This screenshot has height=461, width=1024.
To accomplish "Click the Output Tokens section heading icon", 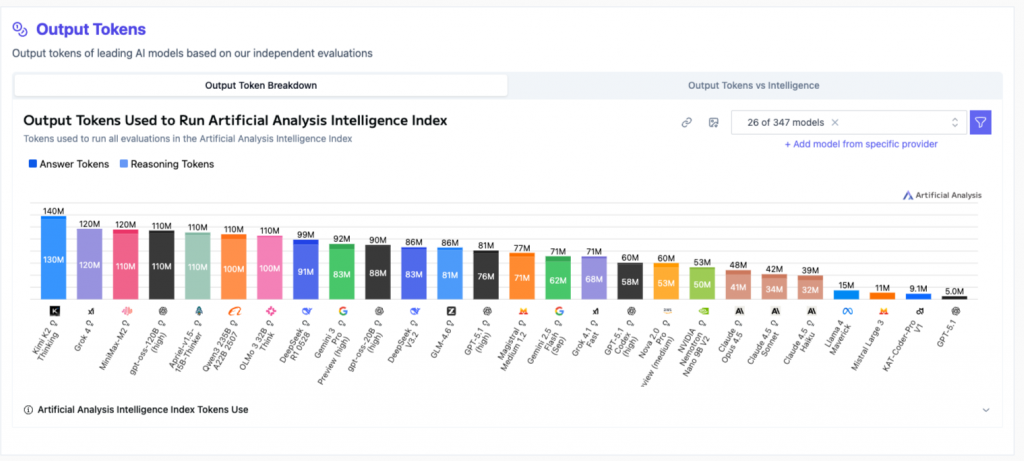I will click(19, 30).
